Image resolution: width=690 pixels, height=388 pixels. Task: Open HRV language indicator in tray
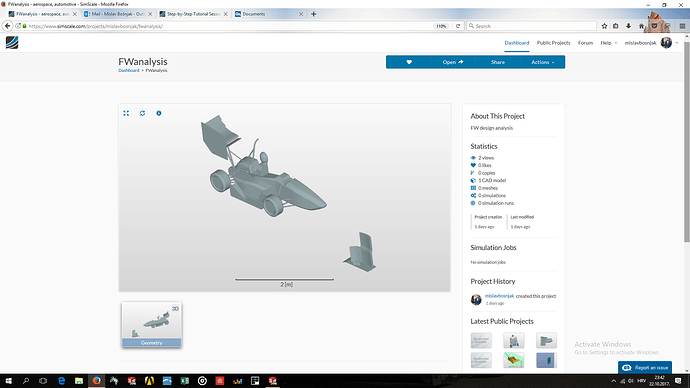click(641, 381)
